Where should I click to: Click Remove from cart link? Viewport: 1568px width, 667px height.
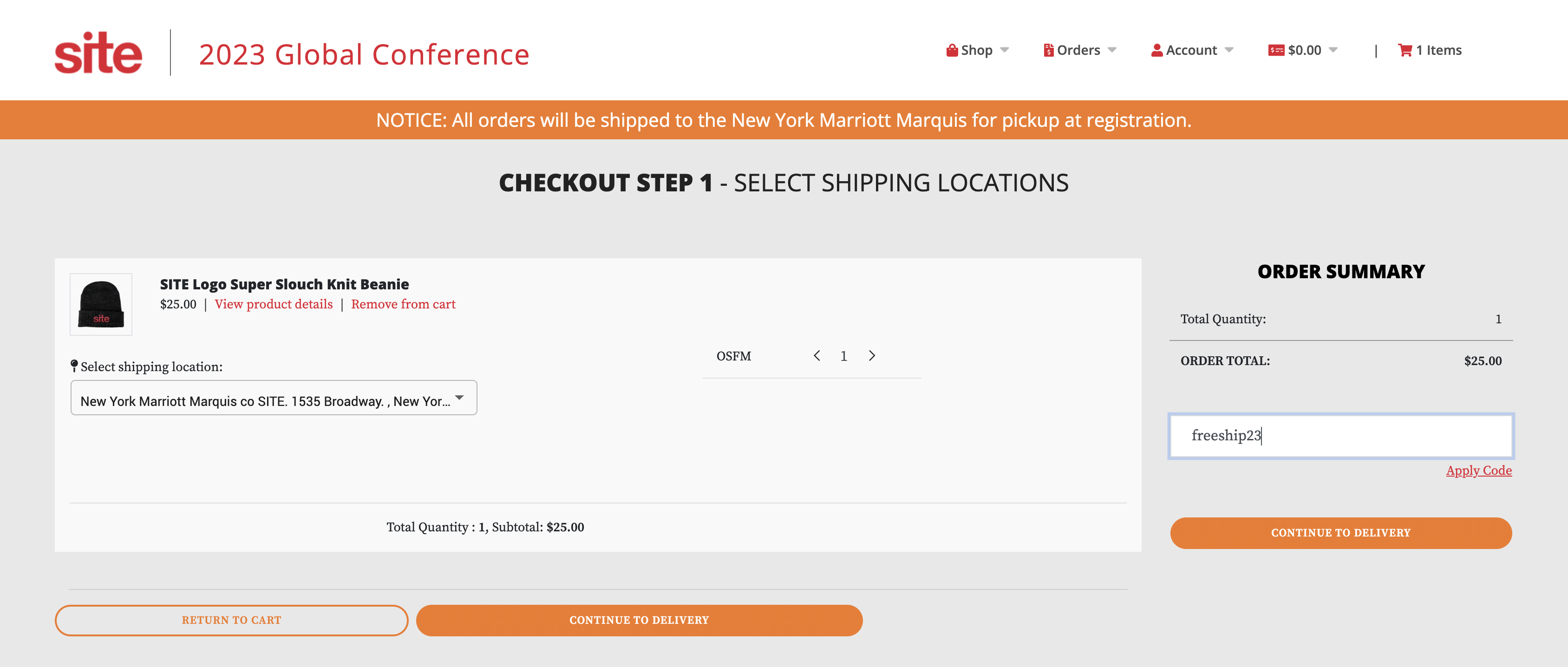pyautogui.click(x=403, y=304)
